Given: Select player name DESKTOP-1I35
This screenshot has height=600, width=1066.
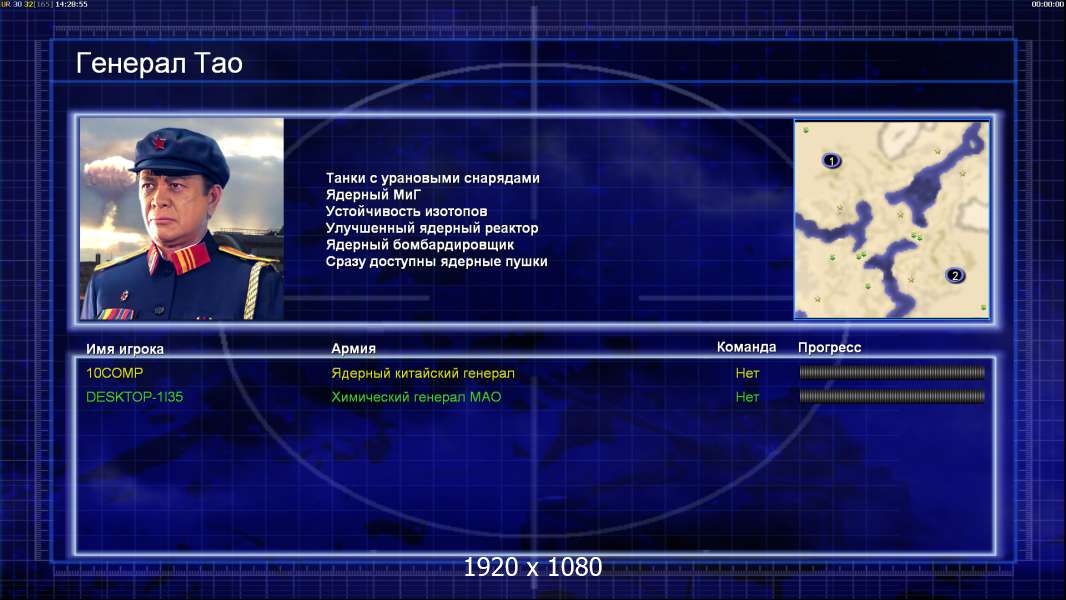Looking at the screenshot, I should click(134, 397).
